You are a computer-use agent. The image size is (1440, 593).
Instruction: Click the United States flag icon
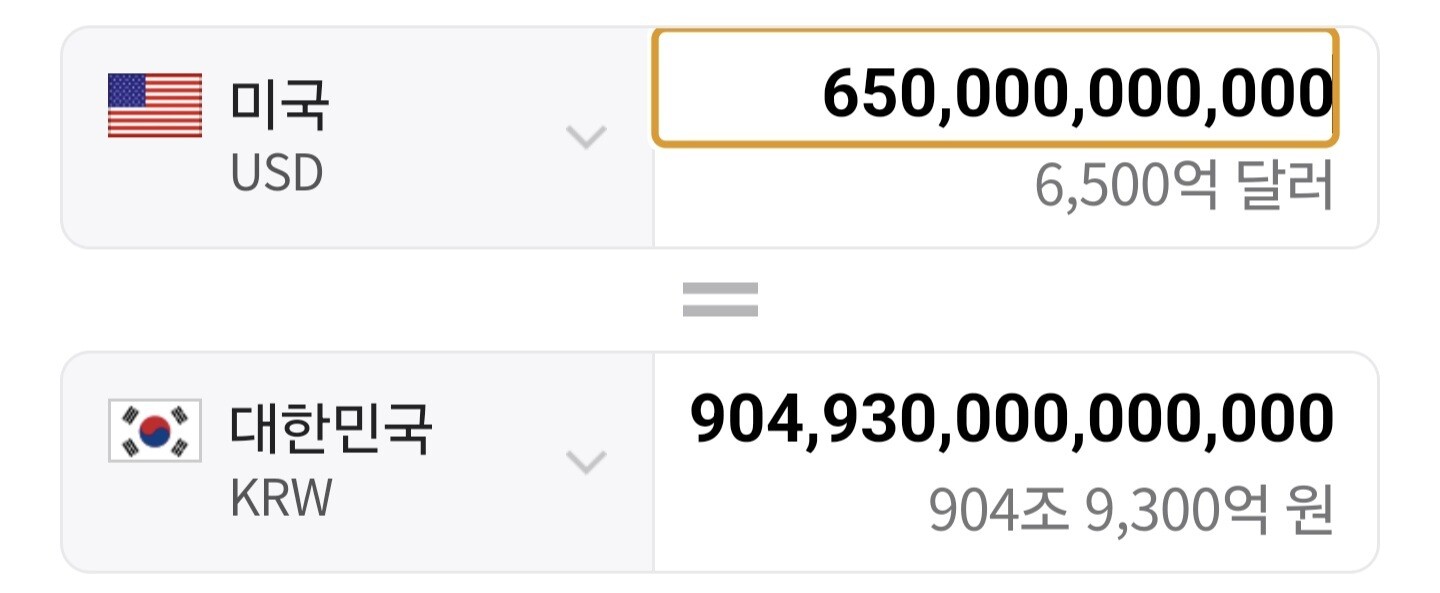pos(155,105)
